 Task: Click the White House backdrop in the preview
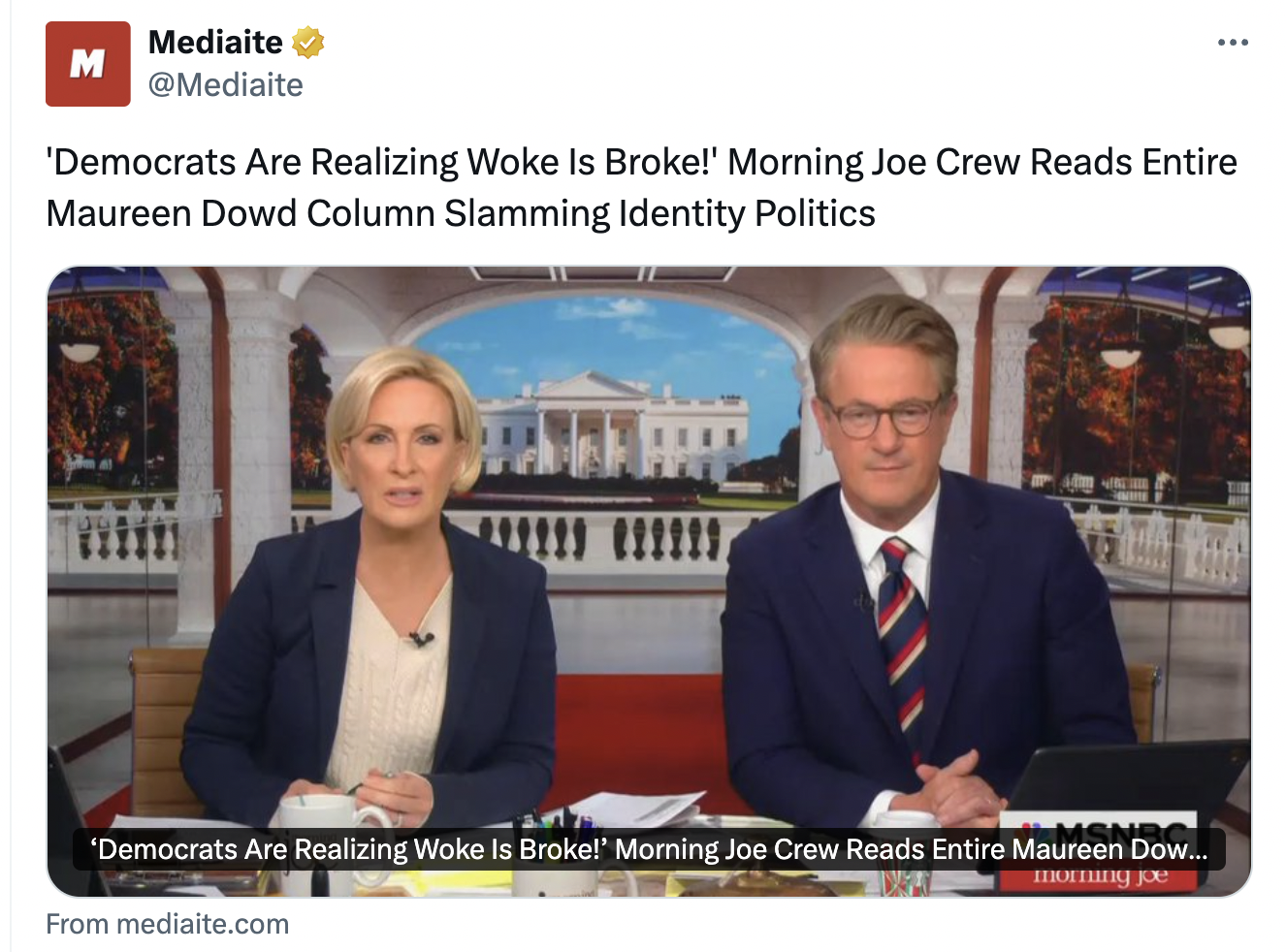[614, 427]
